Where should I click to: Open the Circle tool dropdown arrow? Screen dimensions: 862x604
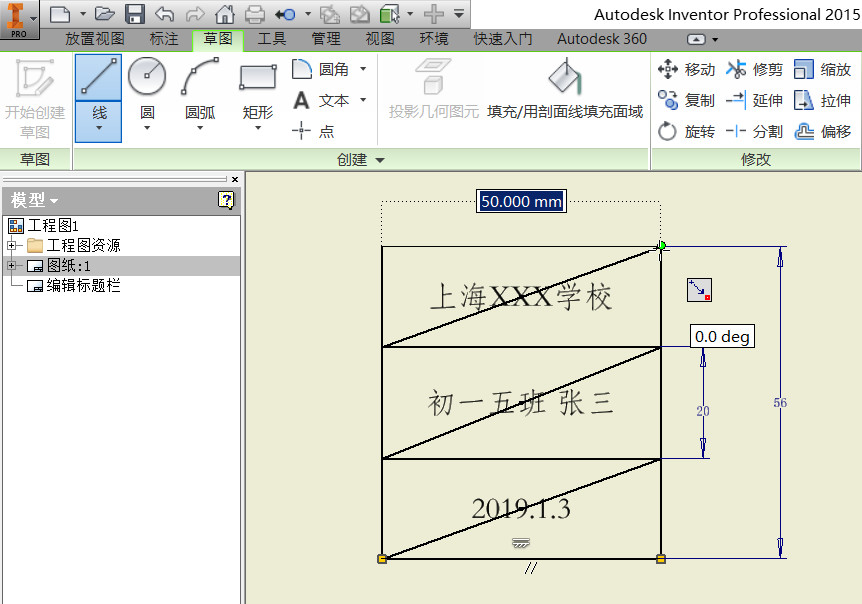pyautogui.click(x=147, y=128)
